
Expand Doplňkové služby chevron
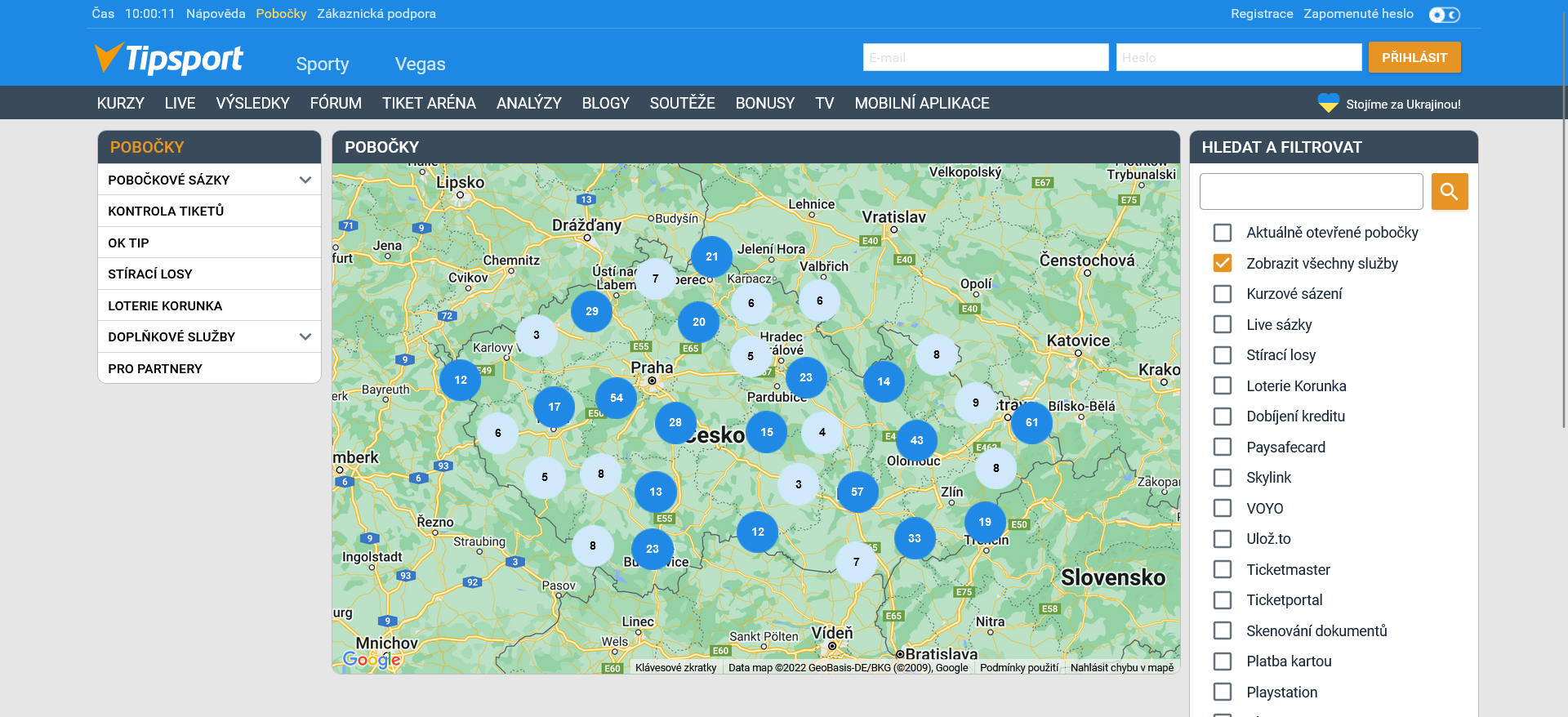pyautogui.click(x=305, y=336)
